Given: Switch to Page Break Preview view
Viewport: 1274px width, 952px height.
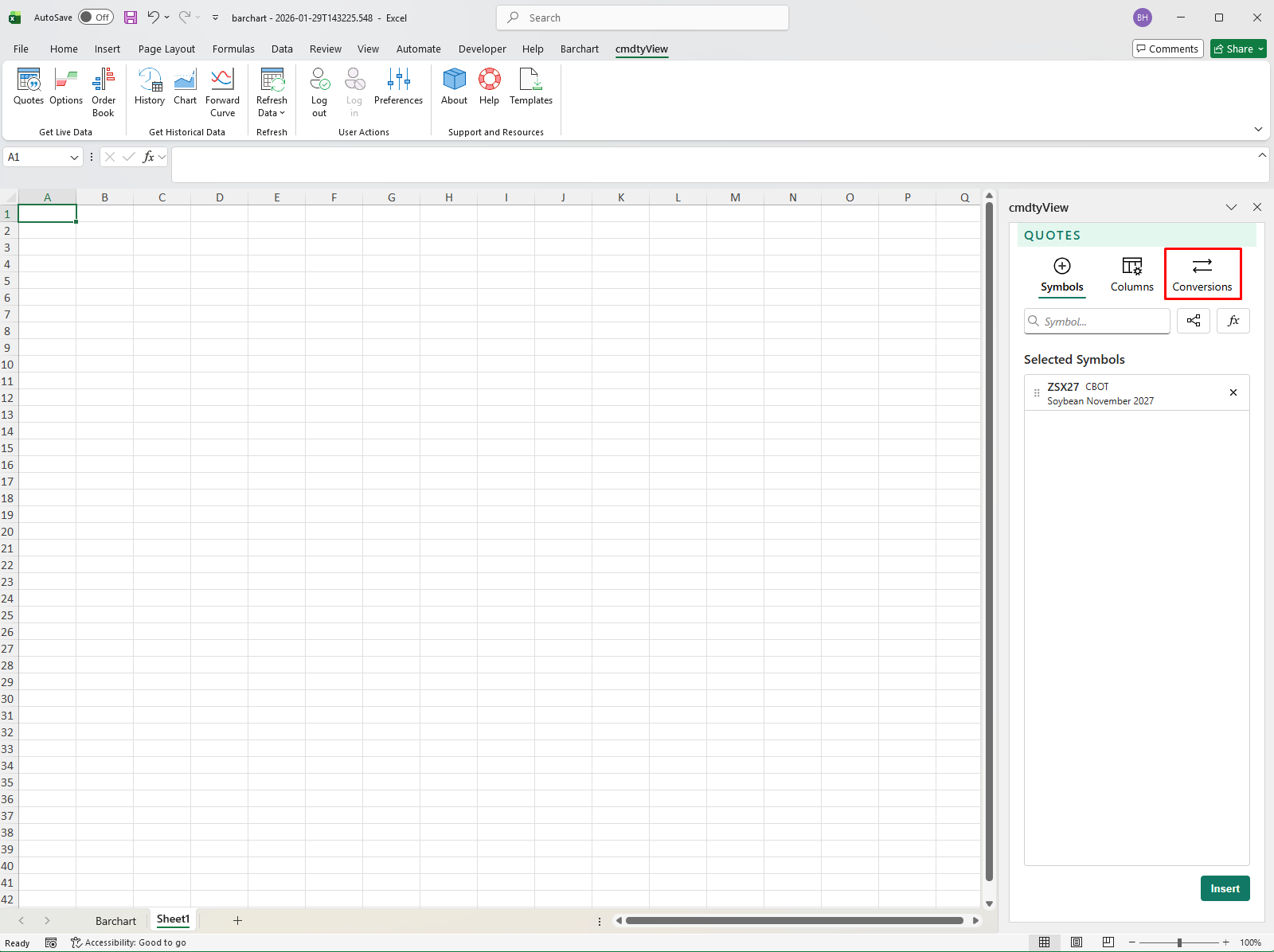Looking at the screenshot, I should click(1108, 942).
